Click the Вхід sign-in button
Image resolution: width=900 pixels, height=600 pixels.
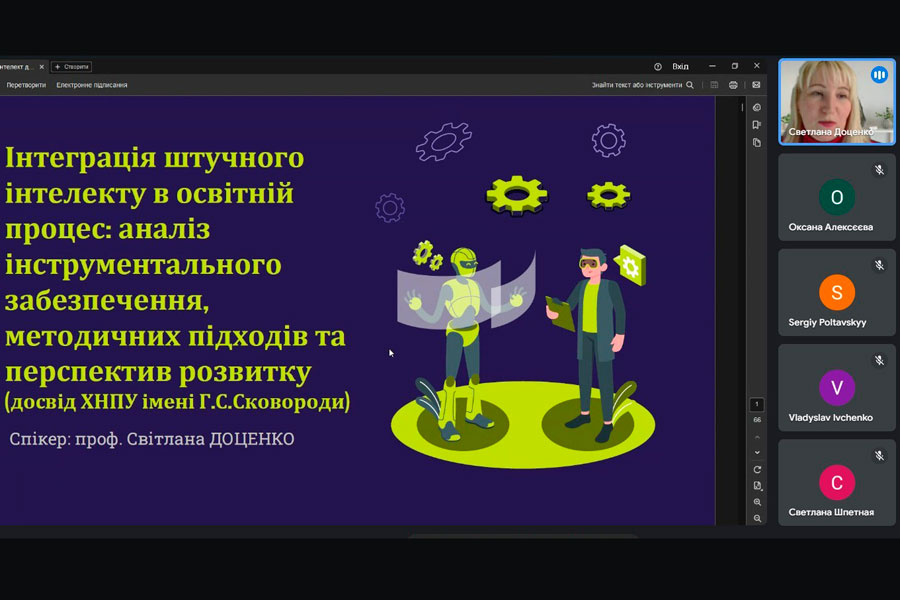point(680,66)
